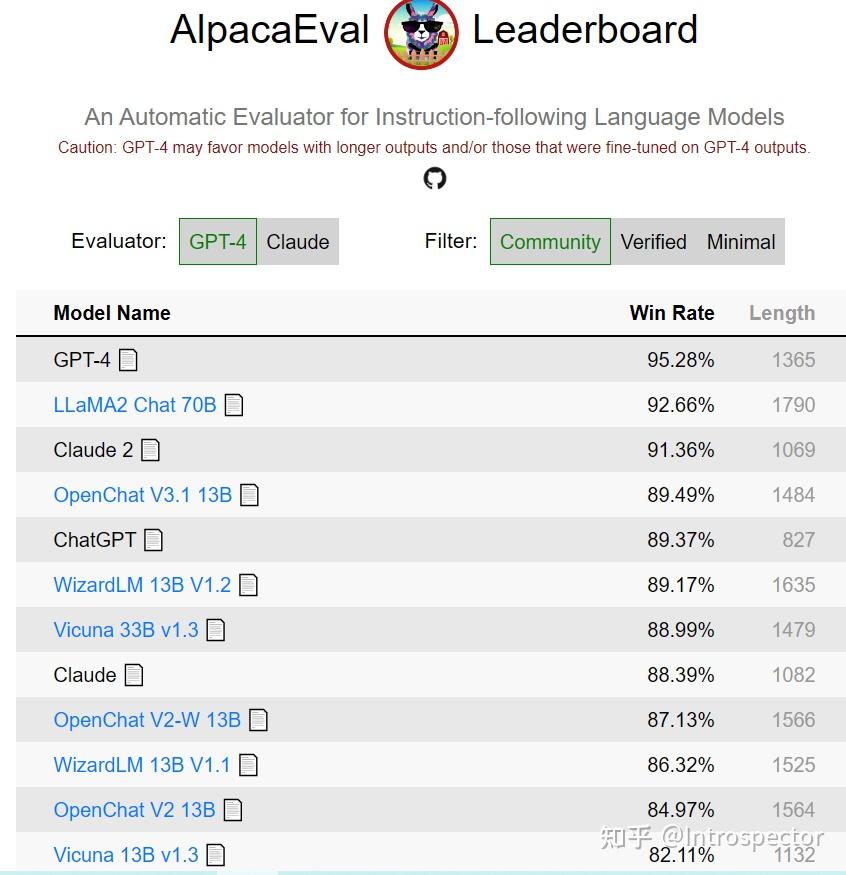Switch evaluator to Claude
Image resolution: width=846 pixels, height=875 pixels.
[x=298, y=242]
